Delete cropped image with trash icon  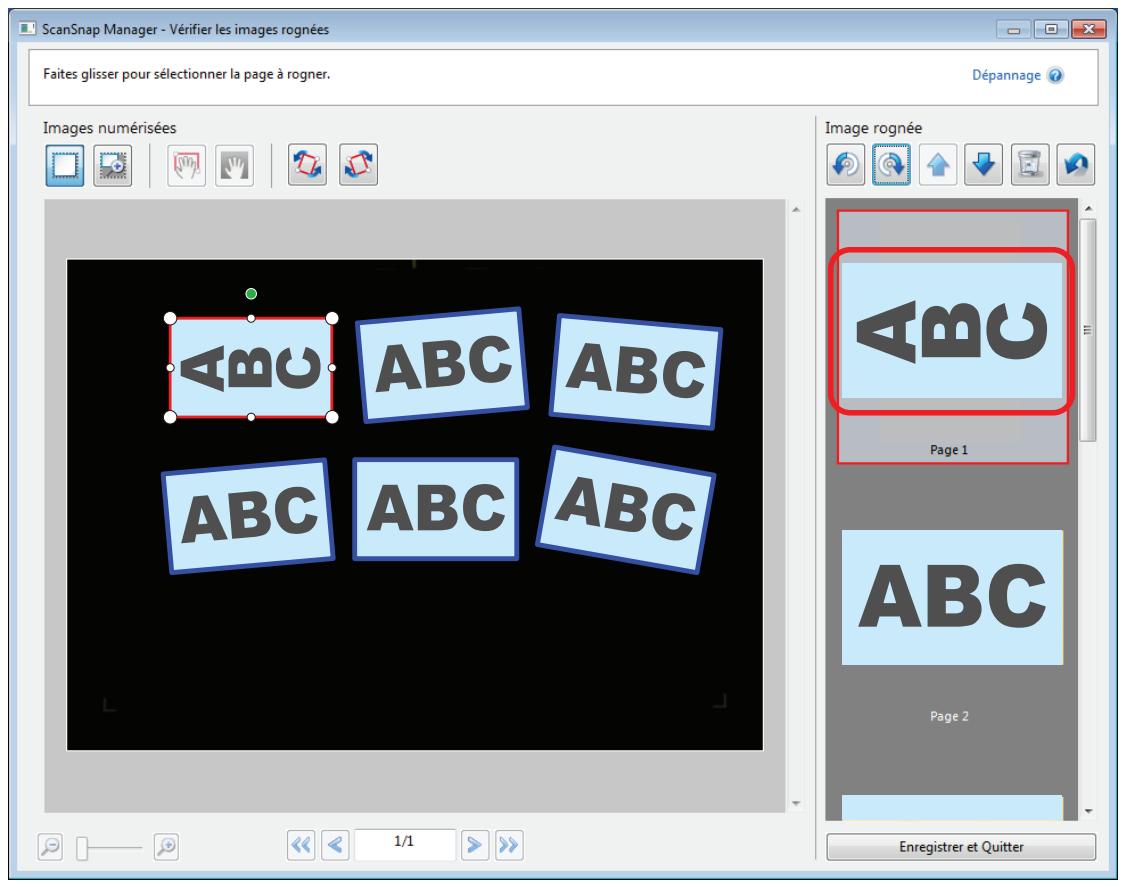(1030, 165)
